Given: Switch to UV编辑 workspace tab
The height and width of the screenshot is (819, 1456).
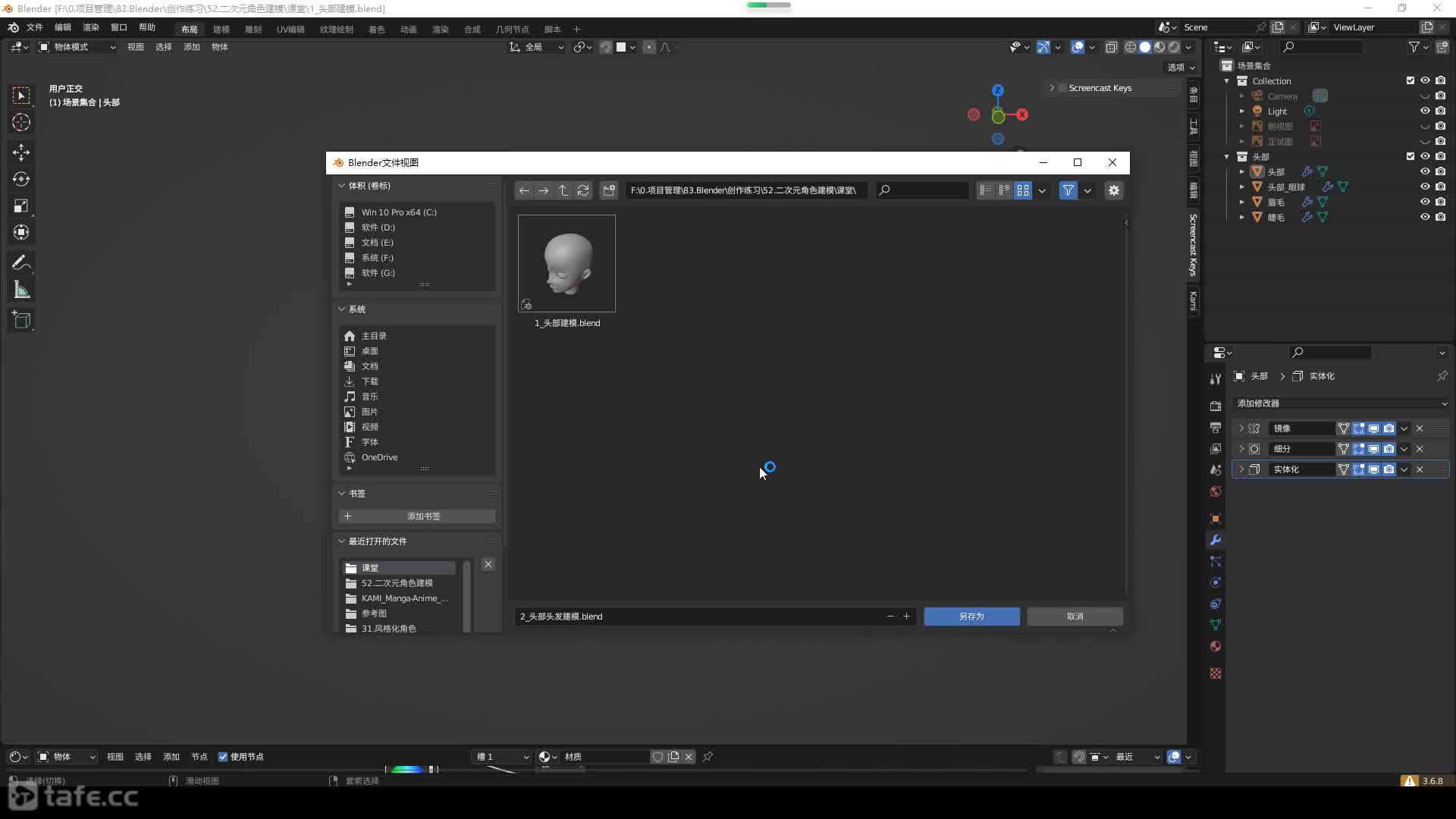Looking at the screenshot, I should 290,30.
